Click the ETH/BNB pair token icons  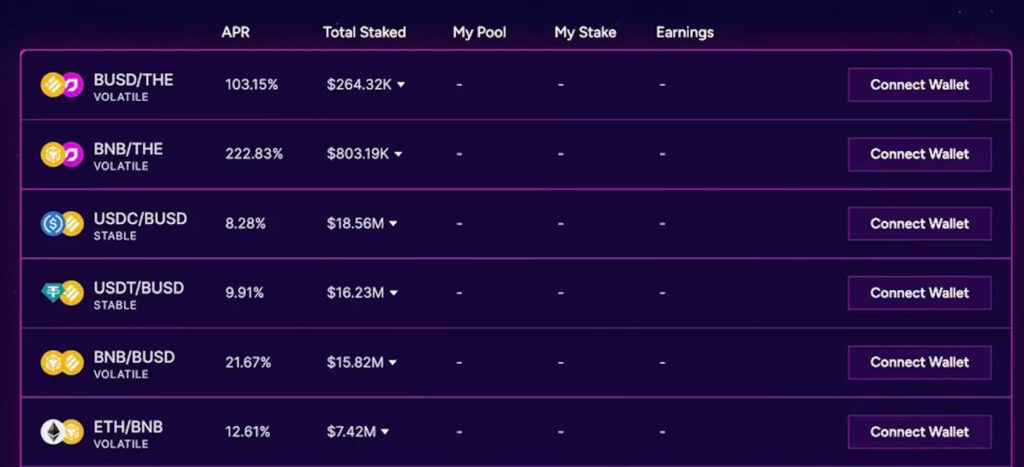tap(62, 432)
